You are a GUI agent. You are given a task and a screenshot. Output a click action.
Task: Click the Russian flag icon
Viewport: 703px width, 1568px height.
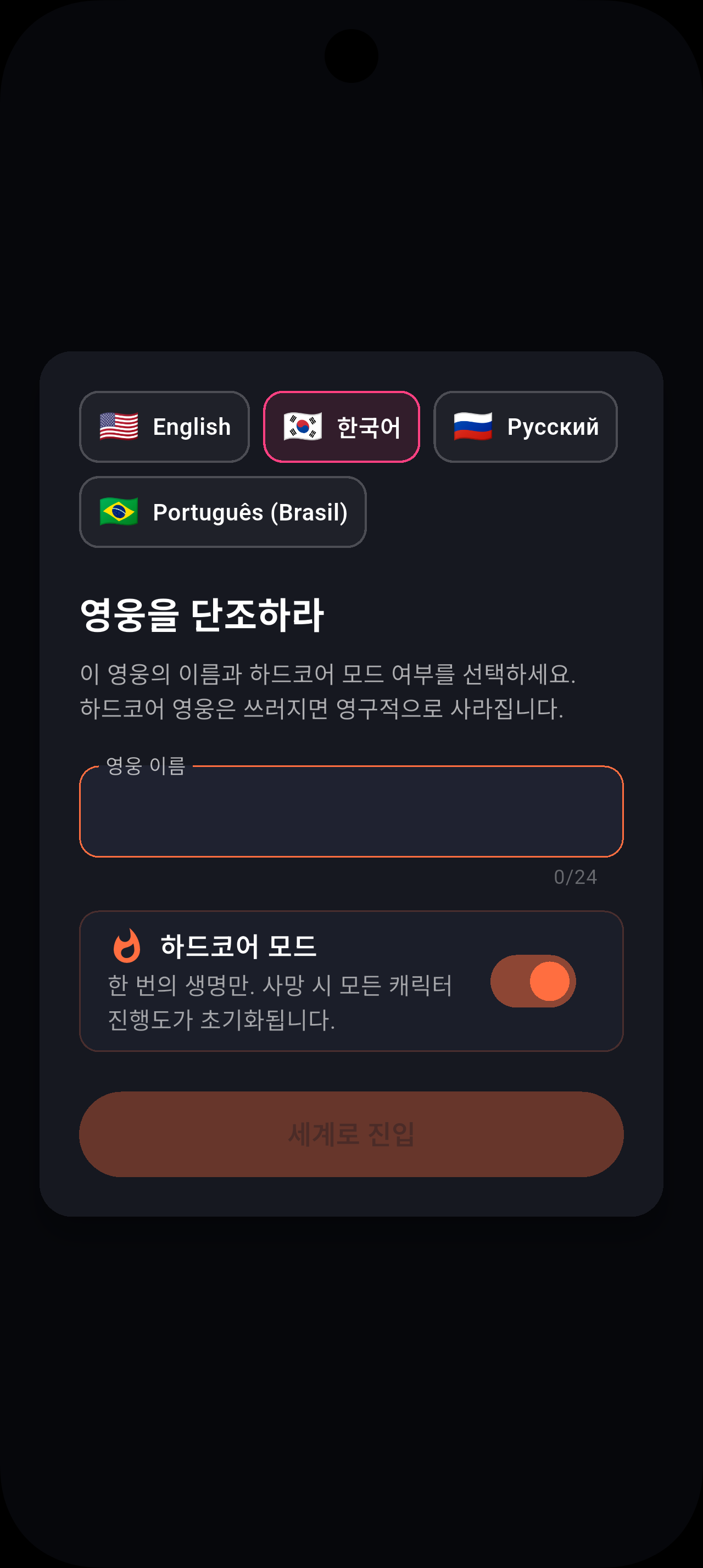click(x=473, y=426)
